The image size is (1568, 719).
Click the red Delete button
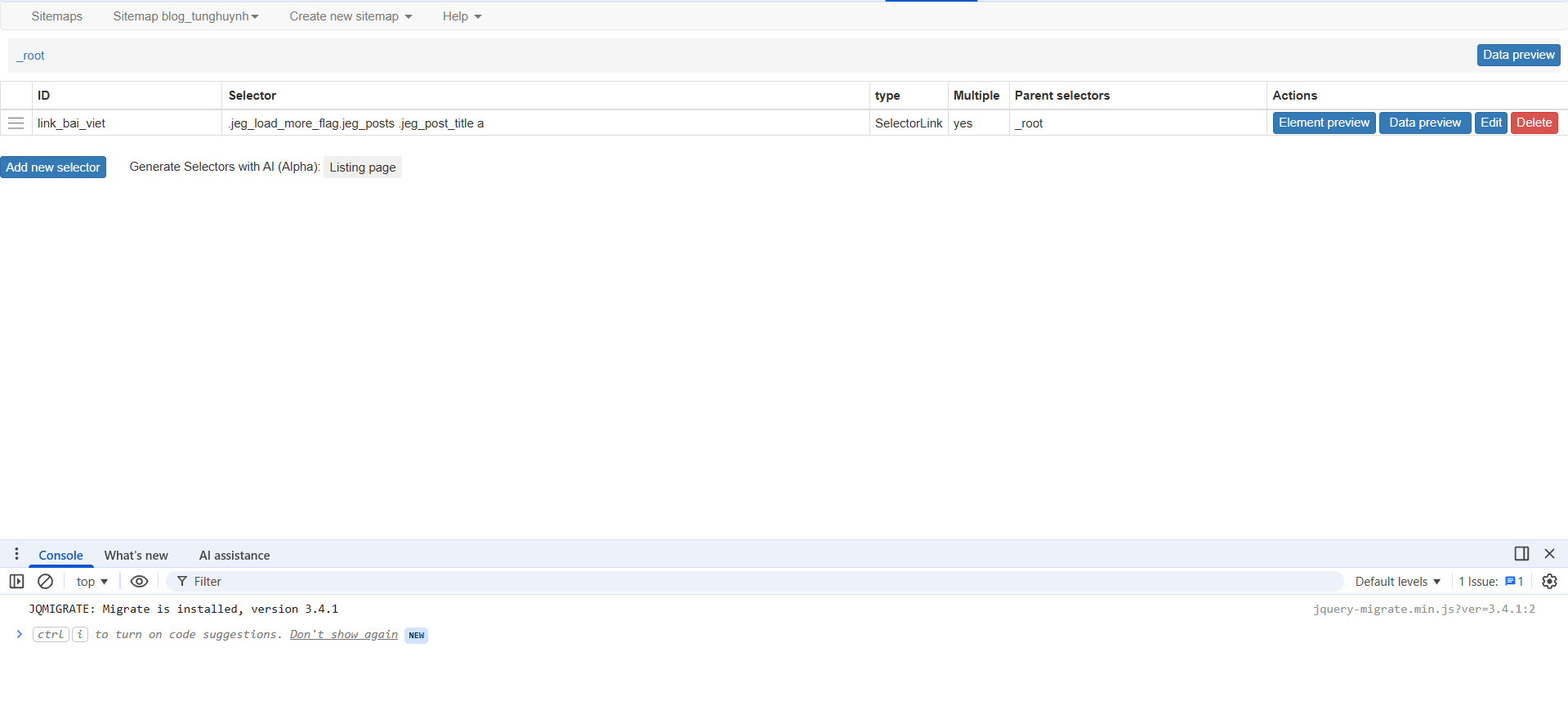pyautogui.click(x=1534, y=123)
